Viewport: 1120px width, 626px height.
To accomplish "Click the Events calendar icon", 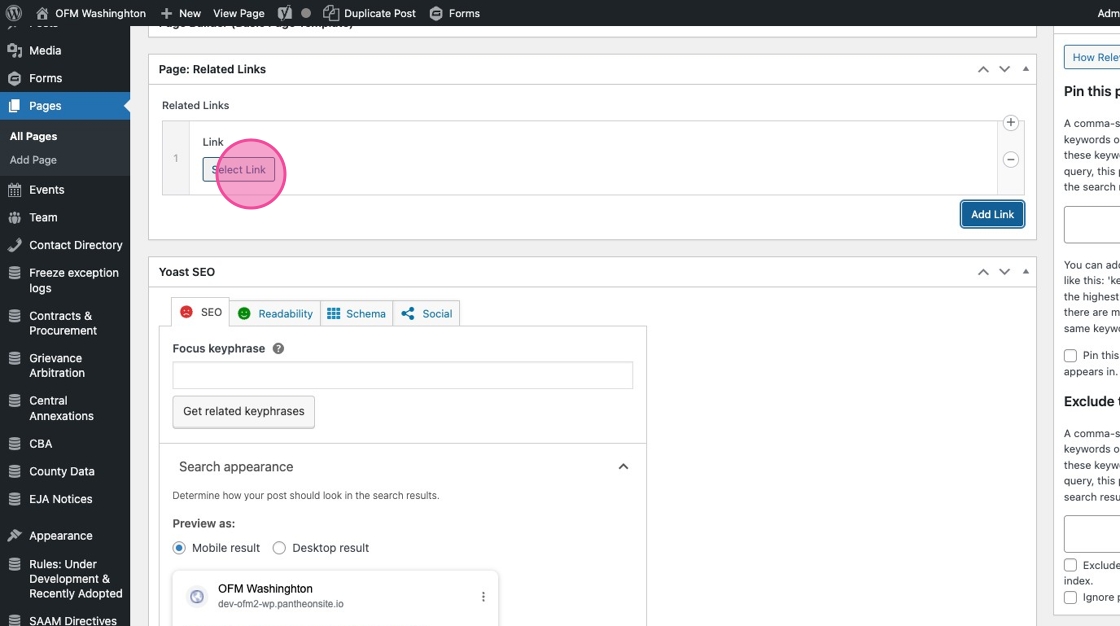I will point(14,190).
